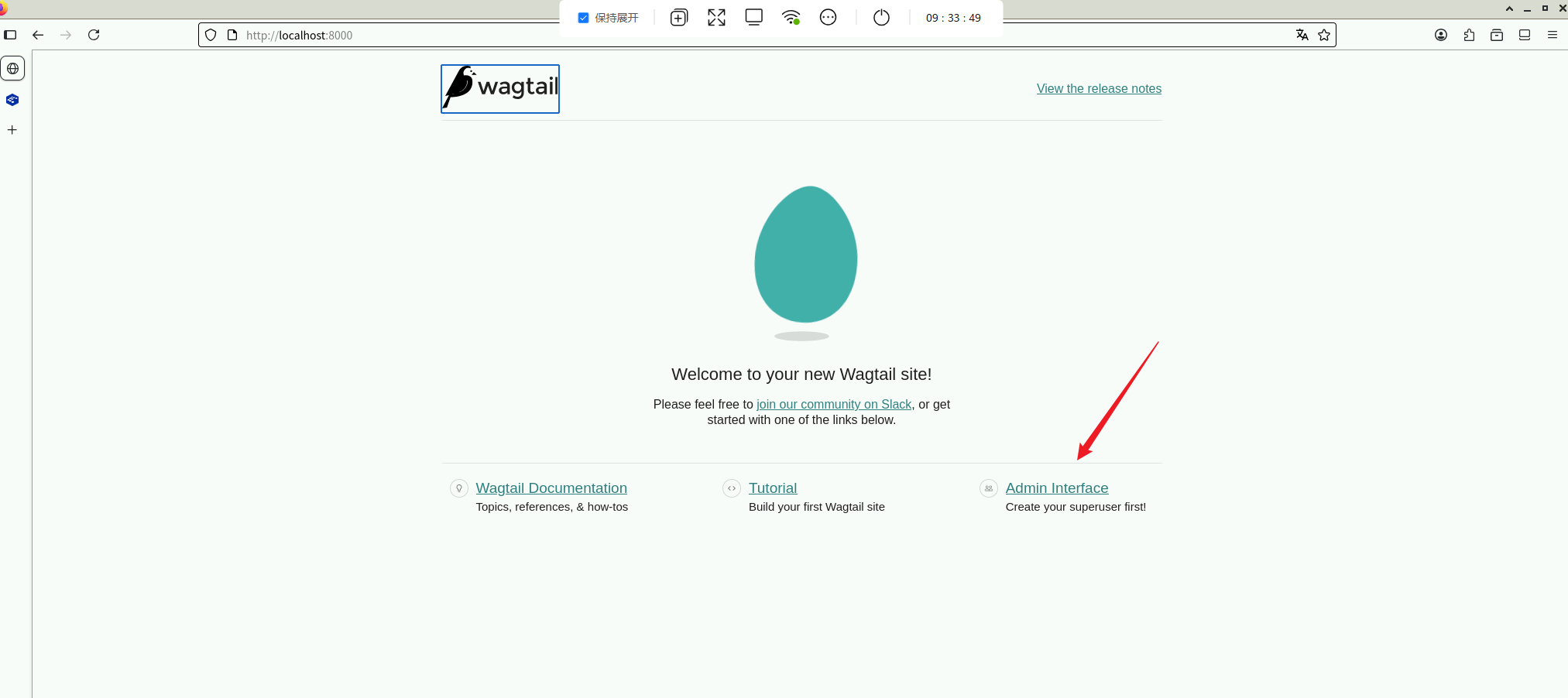Open the browser hamburger menu

pos(1553,35)
